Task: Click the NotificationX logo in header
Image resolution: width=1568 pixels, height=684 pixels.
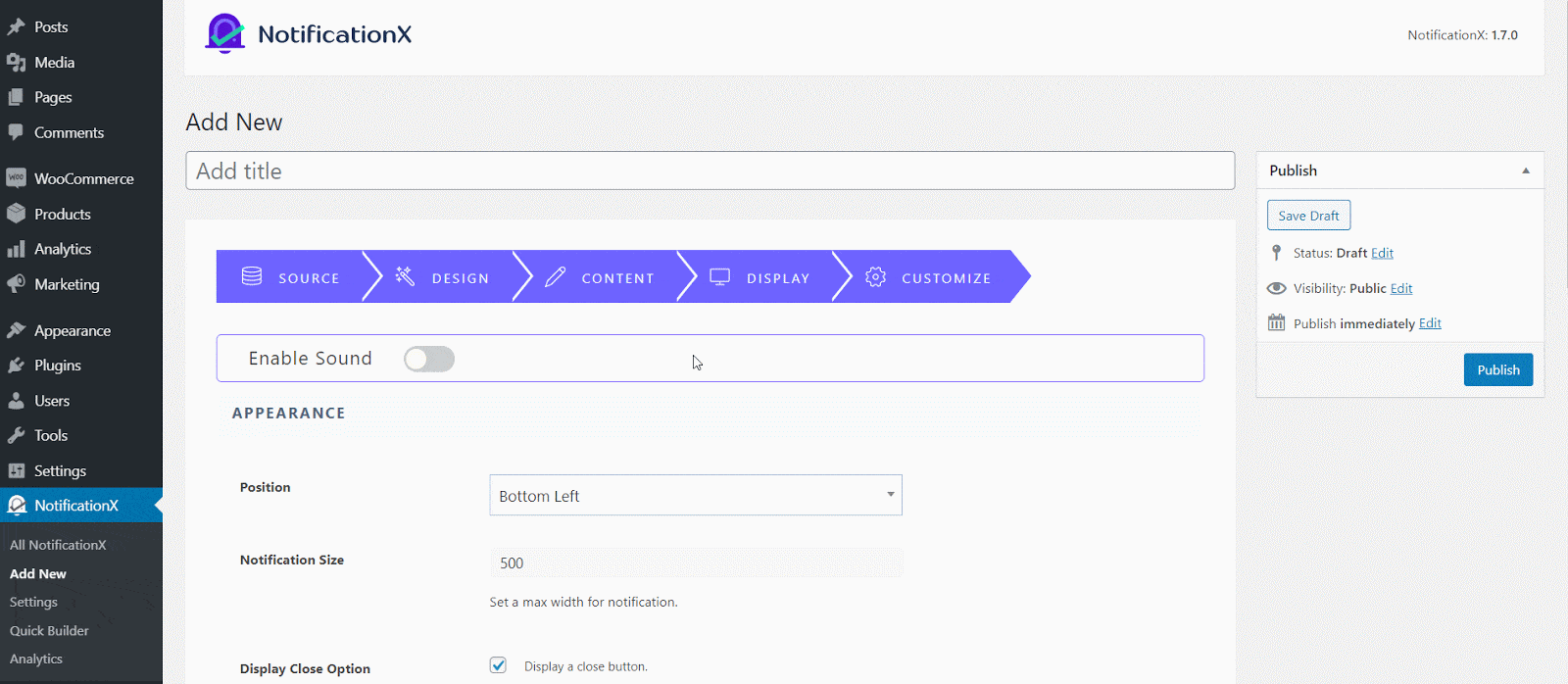Action: [308, 33]
